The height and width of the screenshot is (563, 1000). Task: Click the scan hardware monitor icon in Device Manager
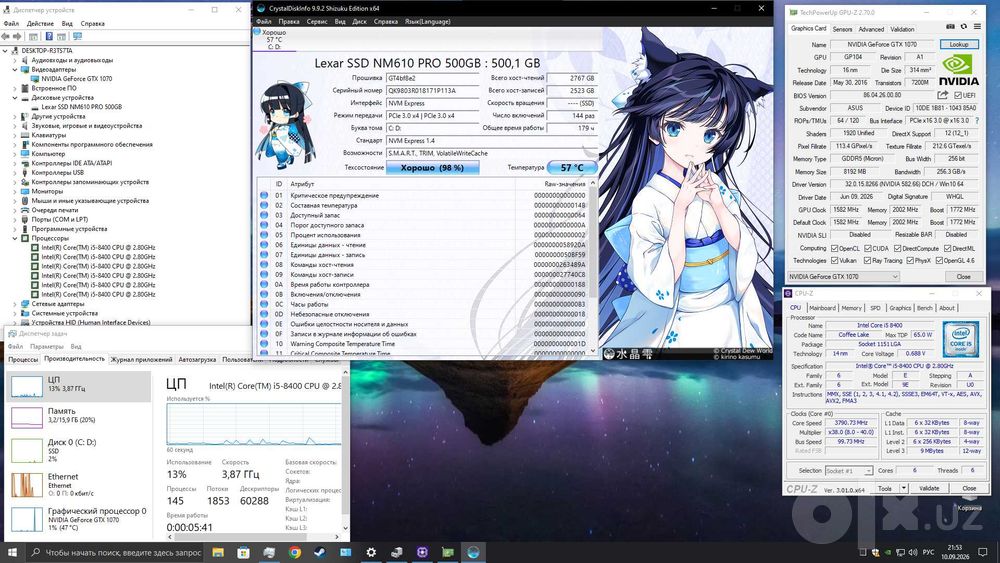[77, 36]
